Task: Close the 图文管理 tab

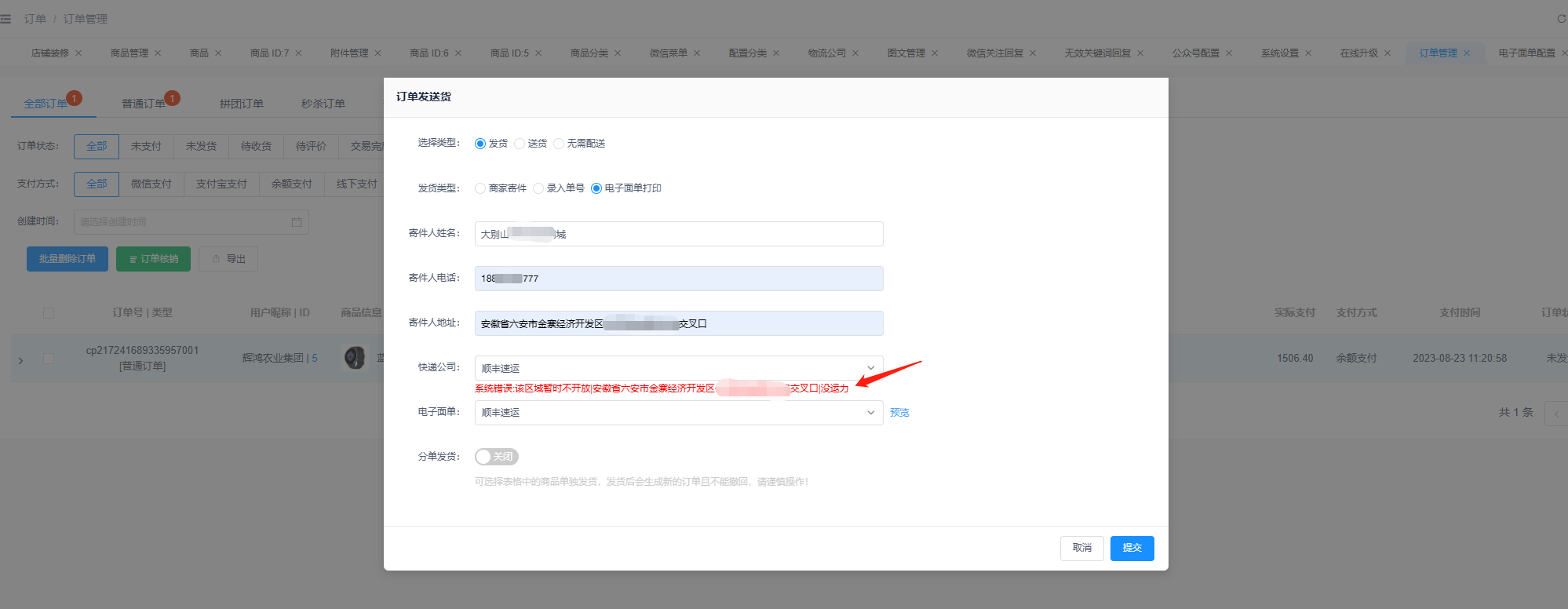Action: (x=935, y=53)
